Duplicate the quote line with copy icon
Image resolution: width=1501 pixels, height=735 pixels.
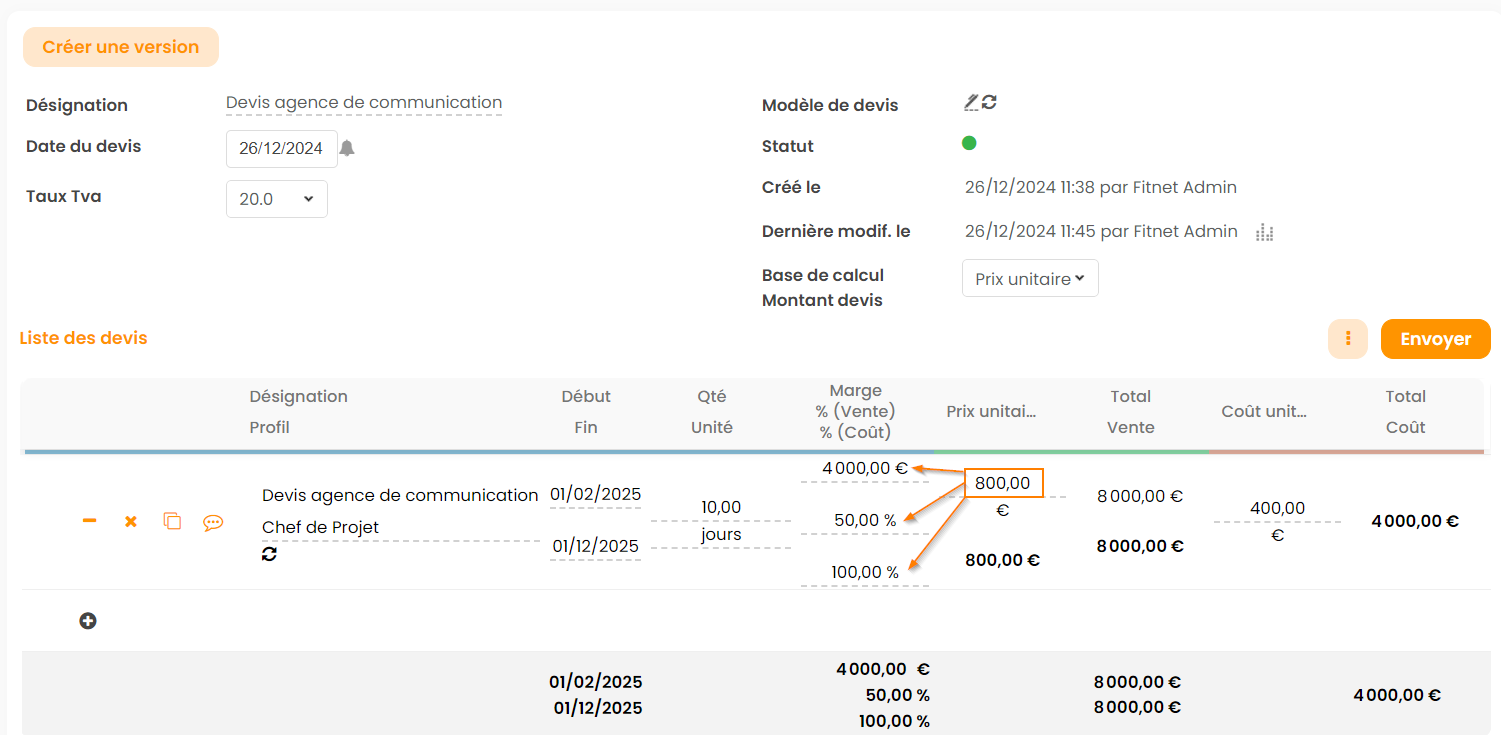(x=172, y=521)
